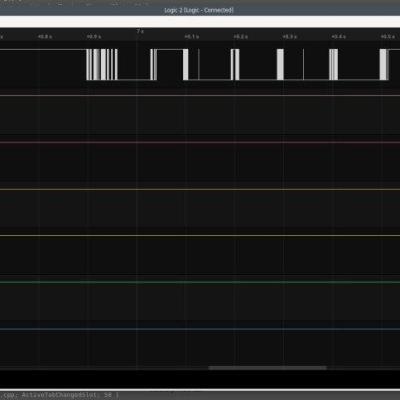The height and width of the screenshot is (400, 400).
Task: Select the +0.2 s tick on the ruler
Action: 241,37
